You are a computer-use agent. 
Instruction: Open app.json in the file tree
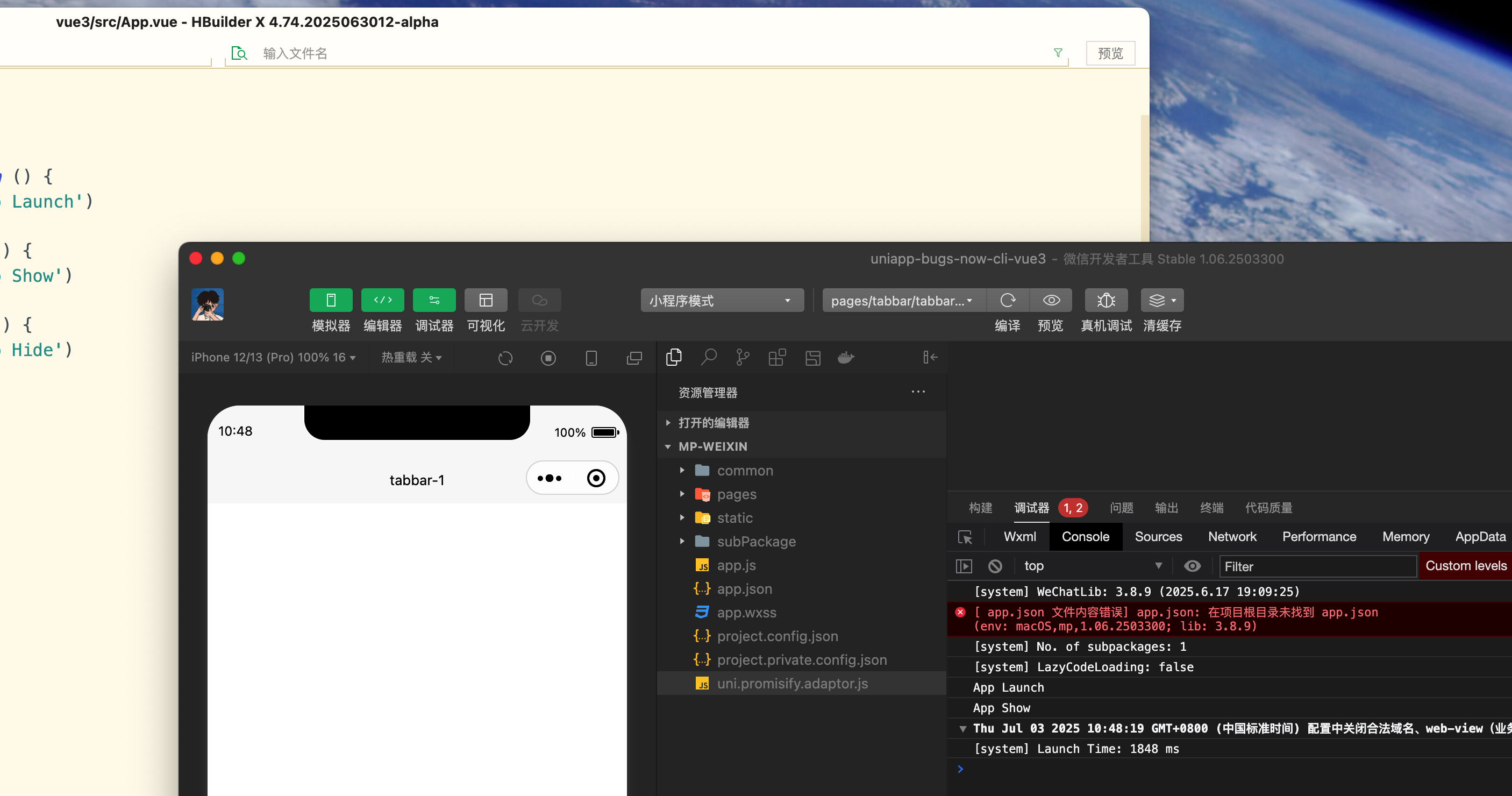click(801, 589)
